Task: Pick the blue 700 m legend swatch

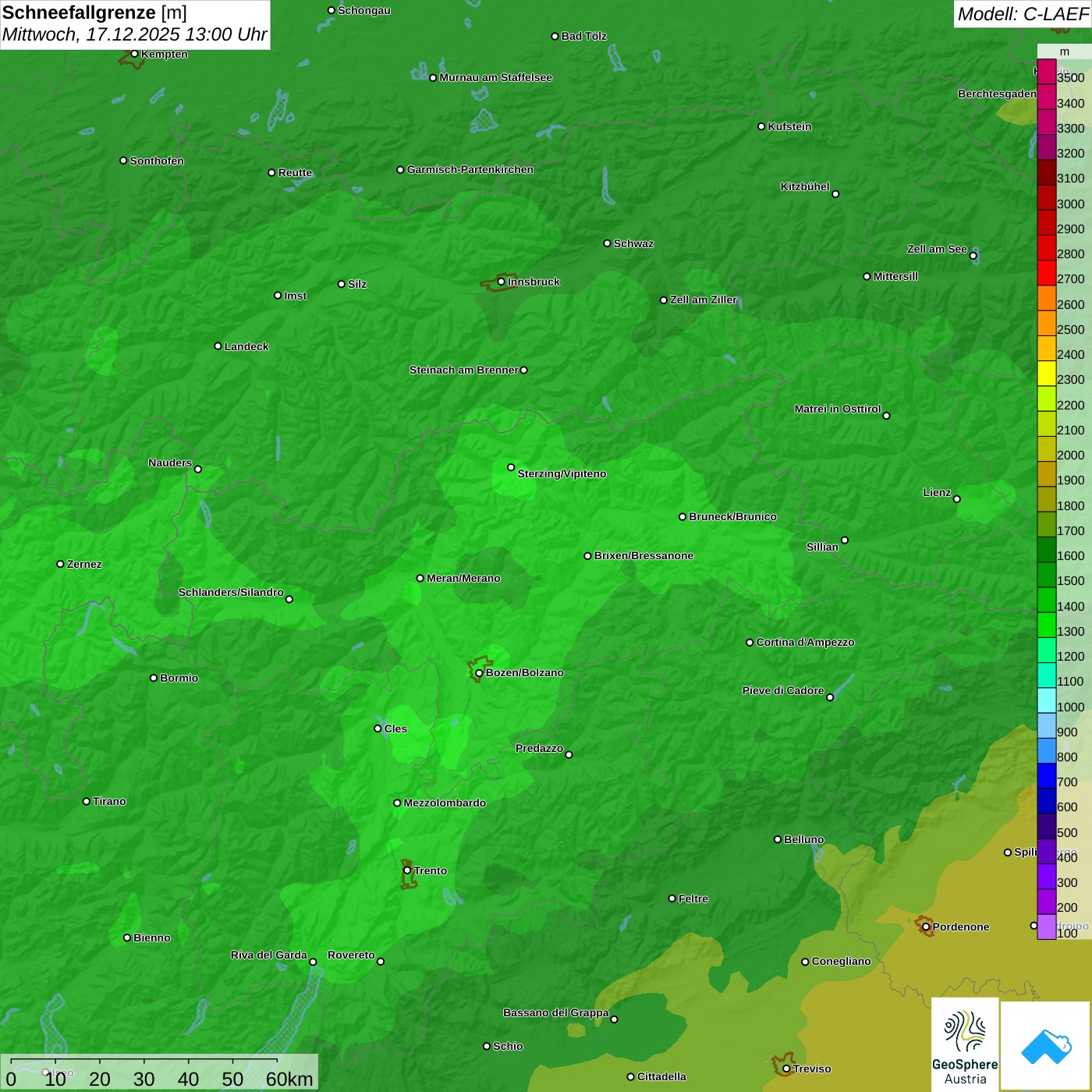Action: [1046, 776]
